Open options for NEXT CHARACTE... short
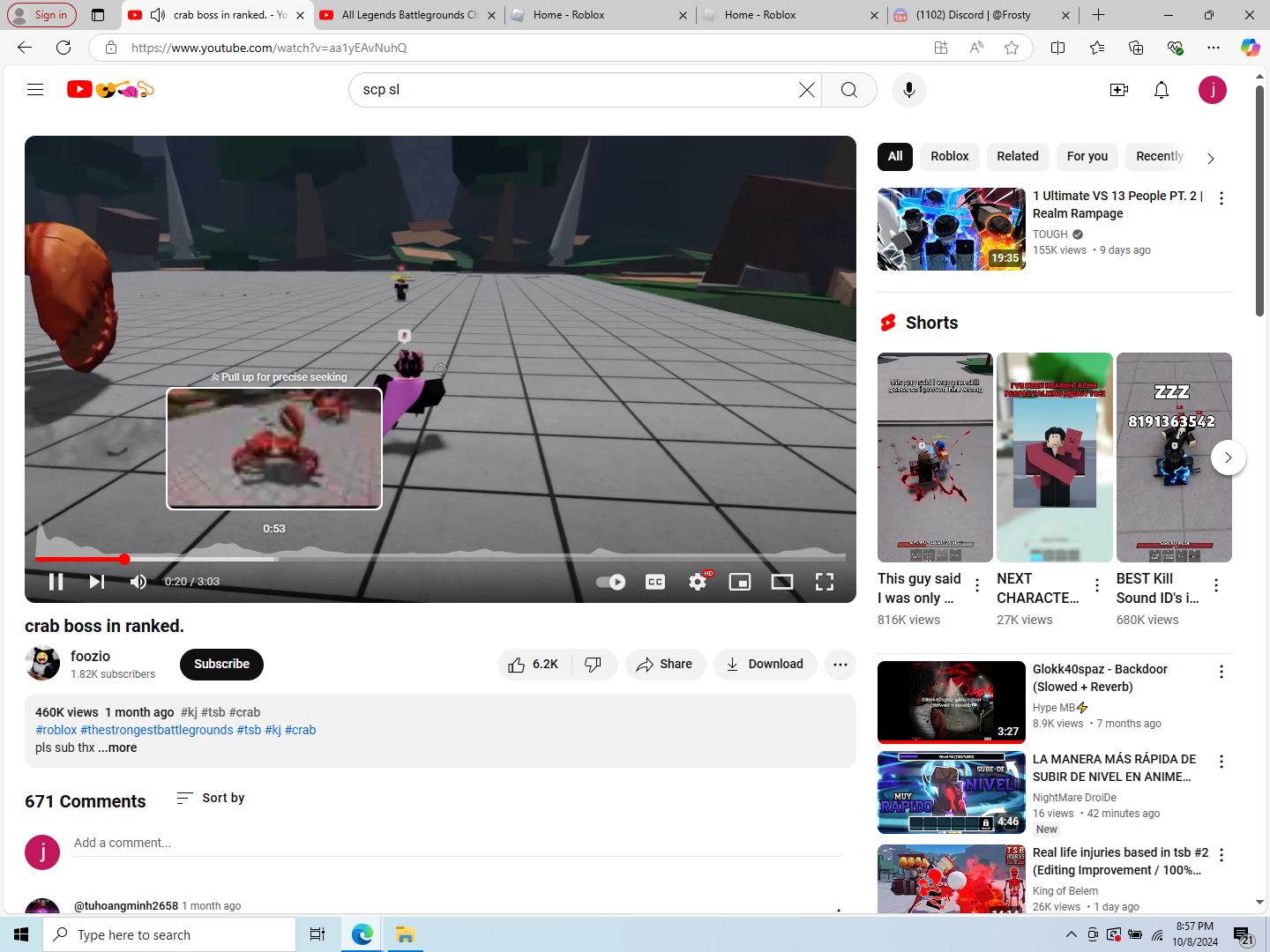This screenshot has width=1270, height=952. pos(1096,584)
